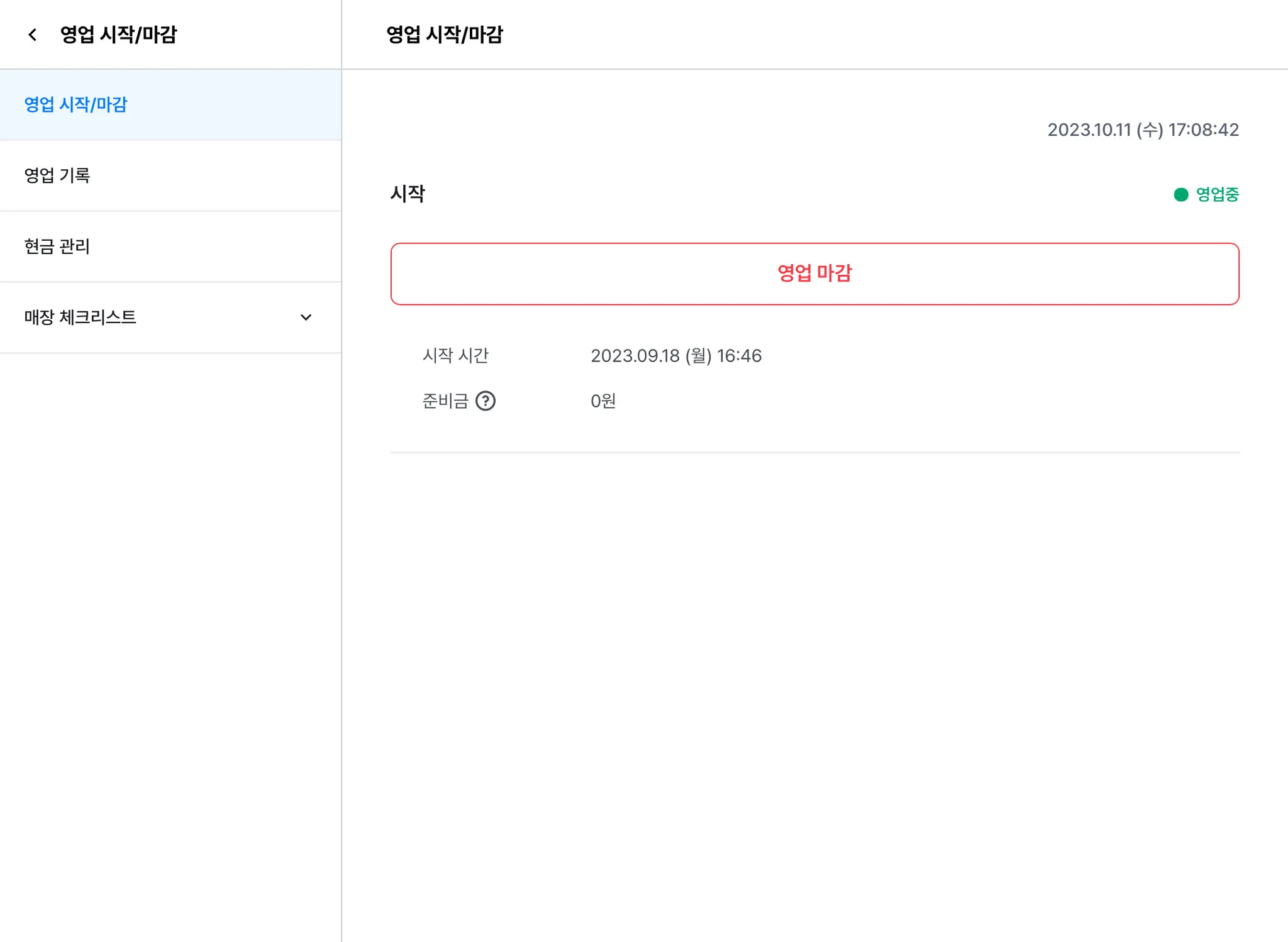Click the 준비금 label text
This screenshot has width=1288, height=942.
click(x=445, y=401)
